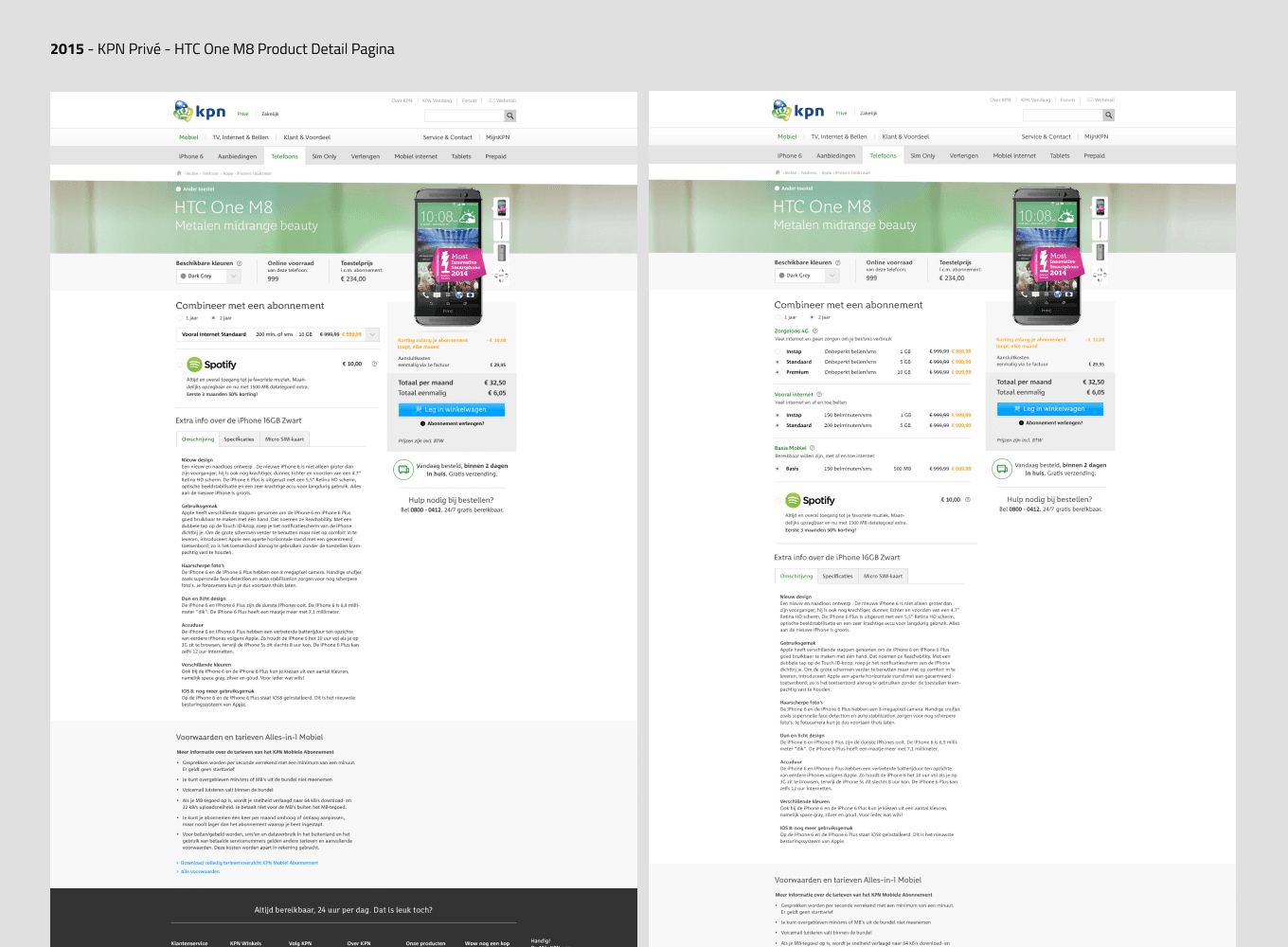Click the KPN logo in left mockup

coord(200,112)
